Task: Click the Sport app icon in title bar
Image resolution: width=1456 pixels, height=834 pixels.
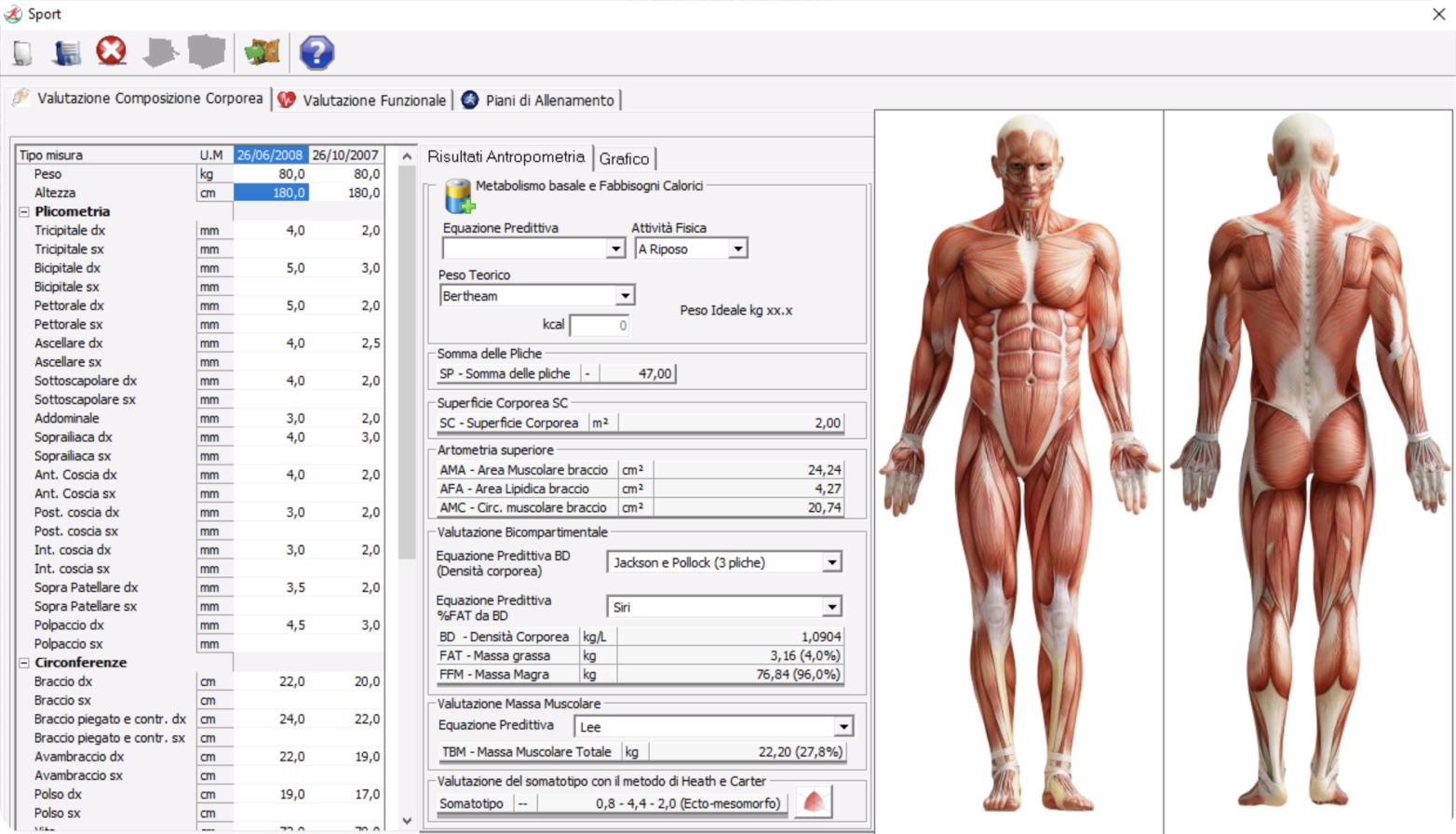Action: pos(13,14)
